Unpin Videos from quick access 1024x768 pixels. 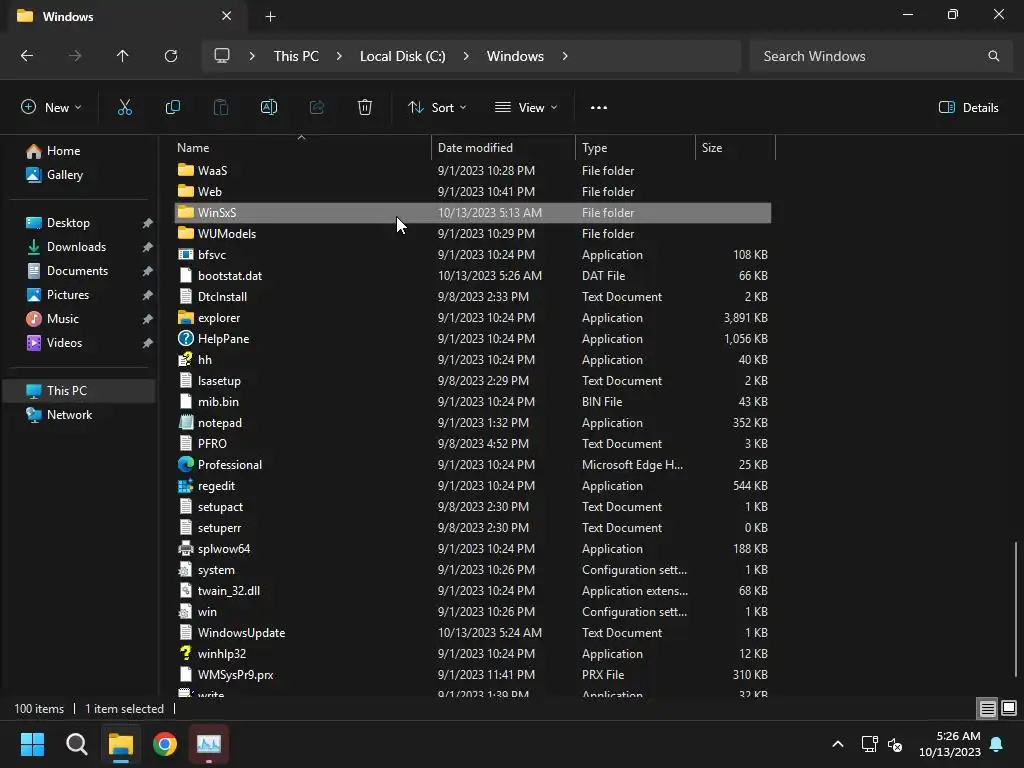148,343
